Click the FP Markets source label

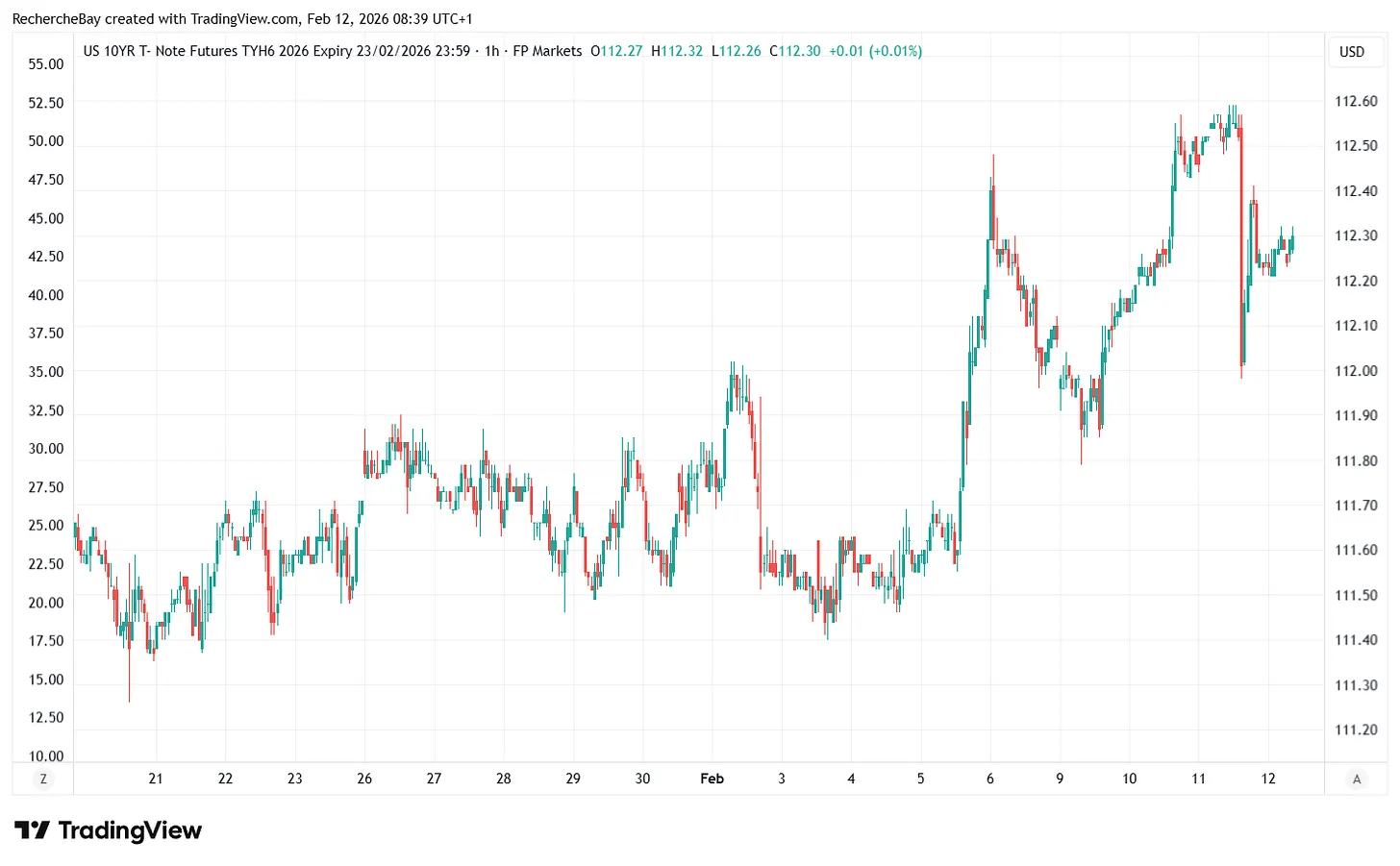coord(549,51)
